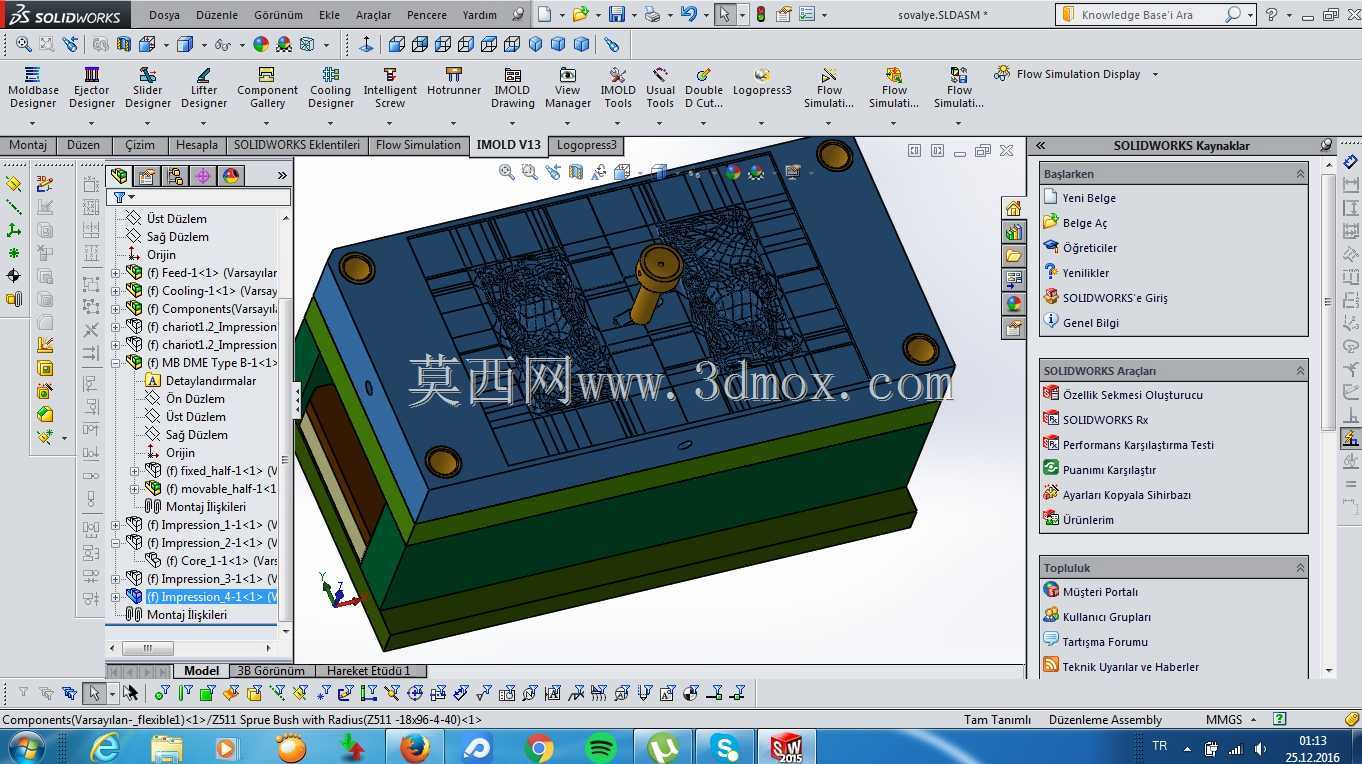Viewport: 1362px width, 764px height.
Task: Open the Ejector Designer tool
Action: 92,88
